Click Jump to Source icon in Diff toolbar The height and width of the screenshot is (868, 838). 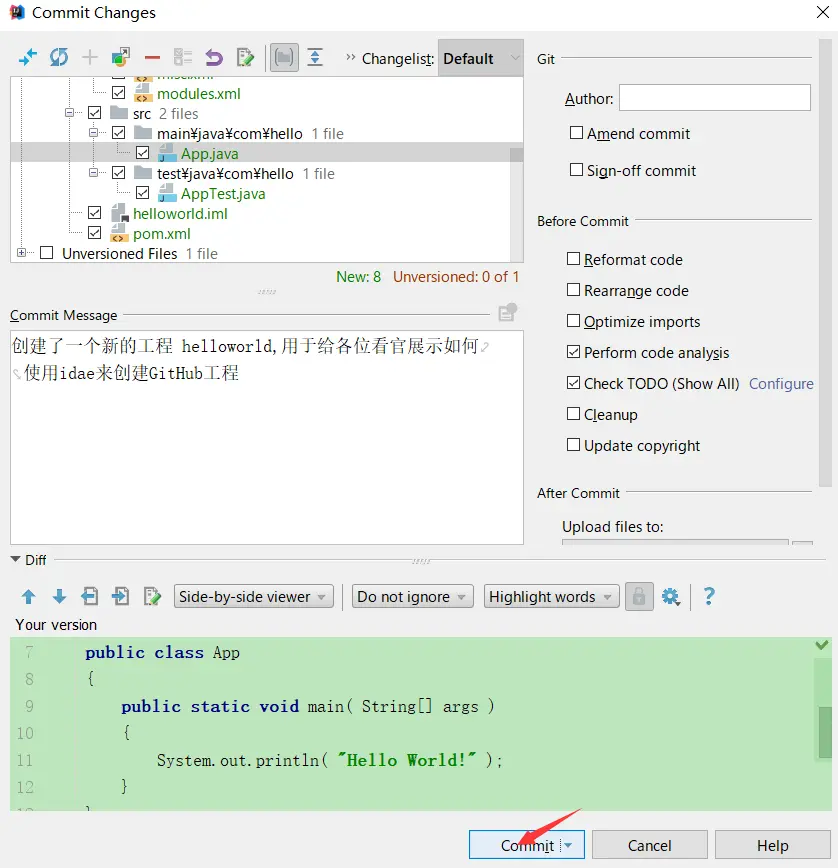pos(152,597)
